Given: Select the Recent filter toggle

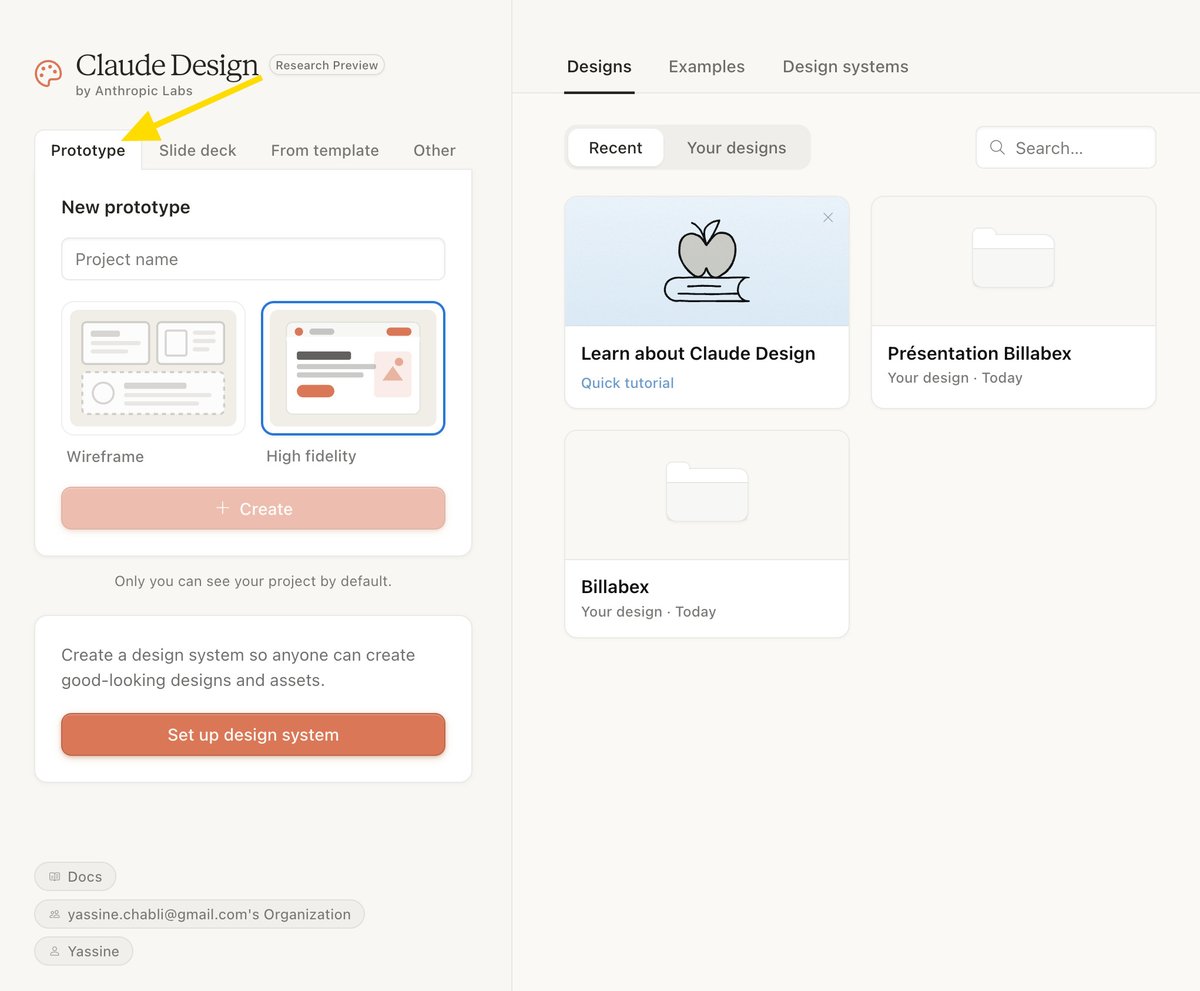Looking at the screenshot, I should 615,148.
